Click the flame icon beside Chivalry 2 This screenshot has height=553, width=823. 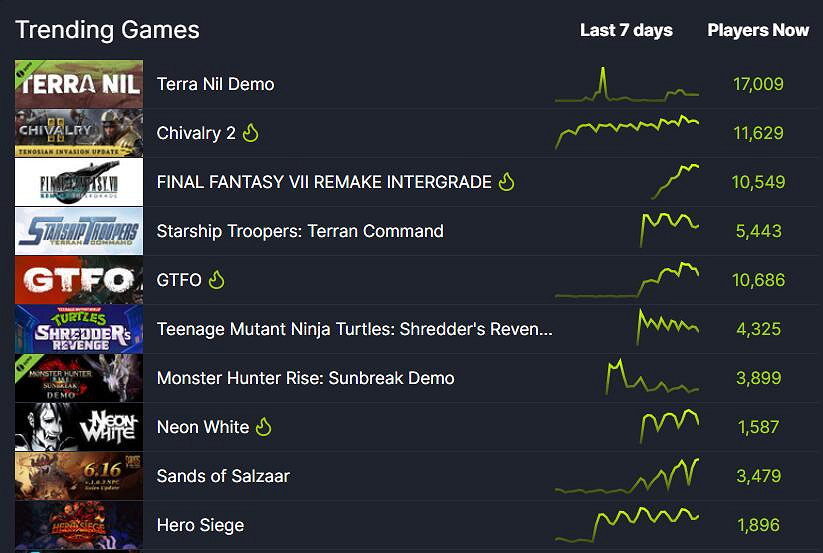click(x=250, y=133)
